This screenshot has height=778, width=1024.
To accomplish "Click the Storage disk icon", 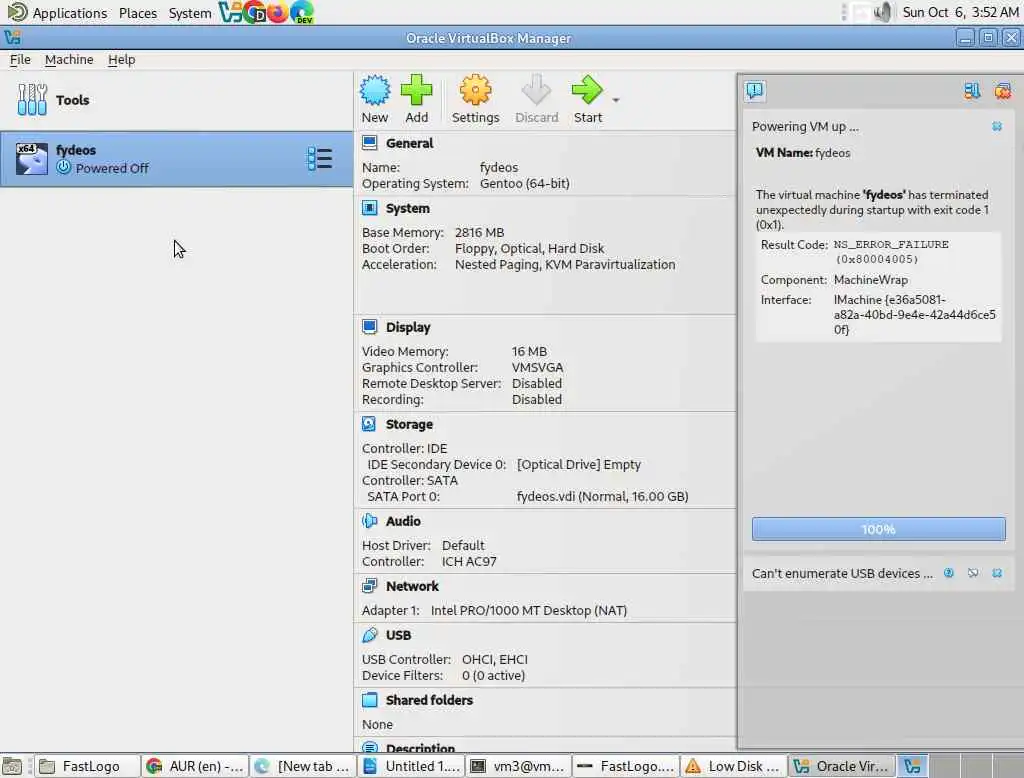I will point(370,424).
